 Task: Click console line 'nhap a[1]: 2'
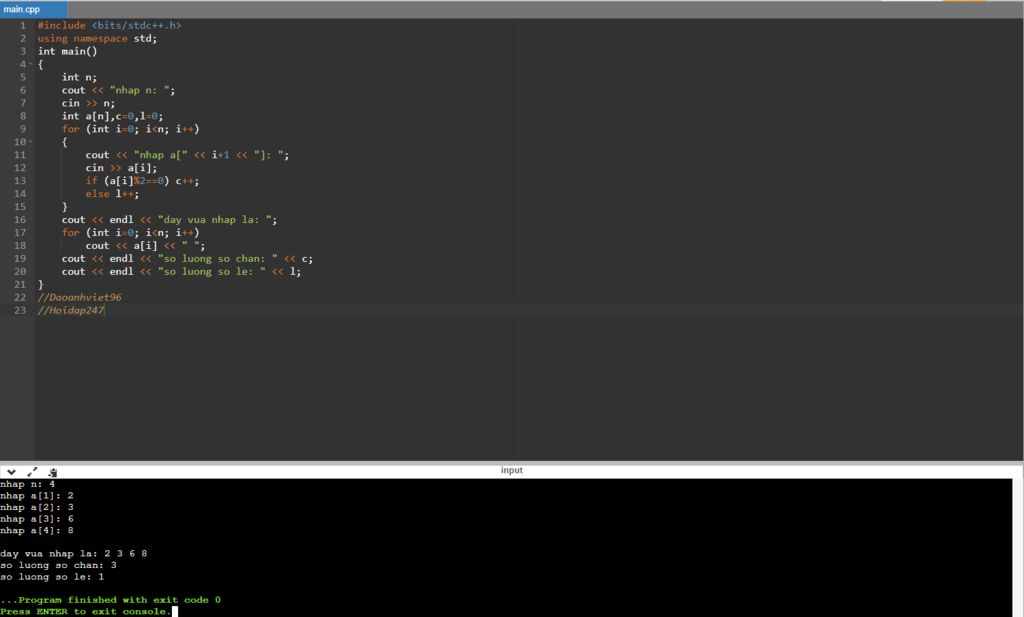37,496
